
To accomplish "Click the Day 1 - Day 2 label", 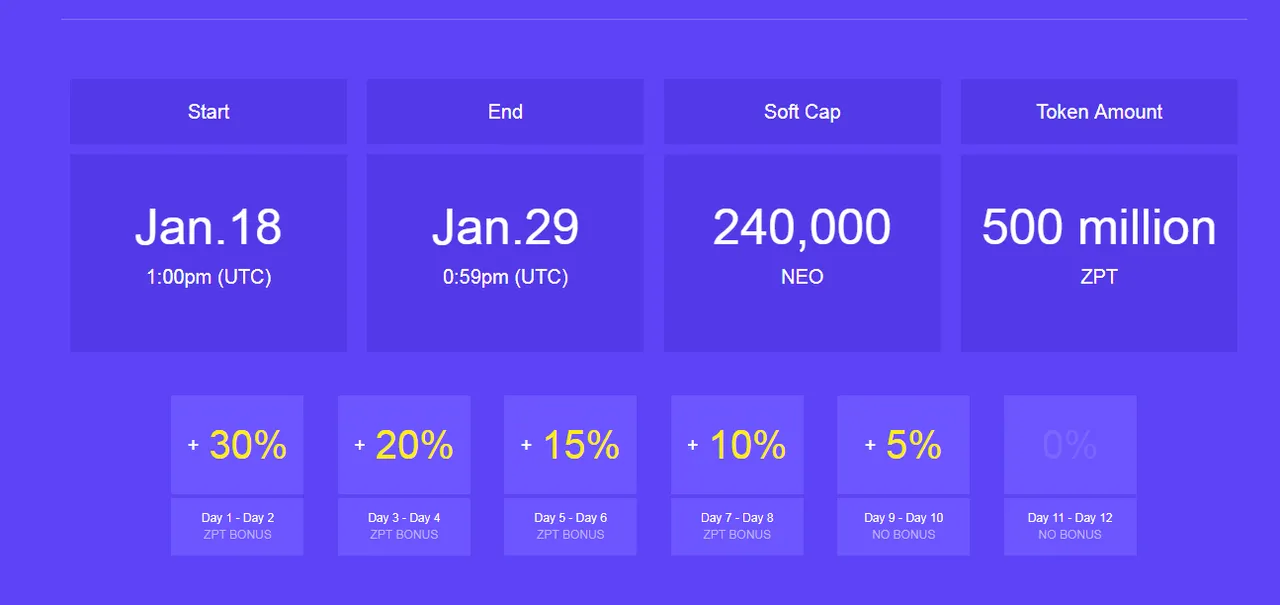I will click(237, 518).
